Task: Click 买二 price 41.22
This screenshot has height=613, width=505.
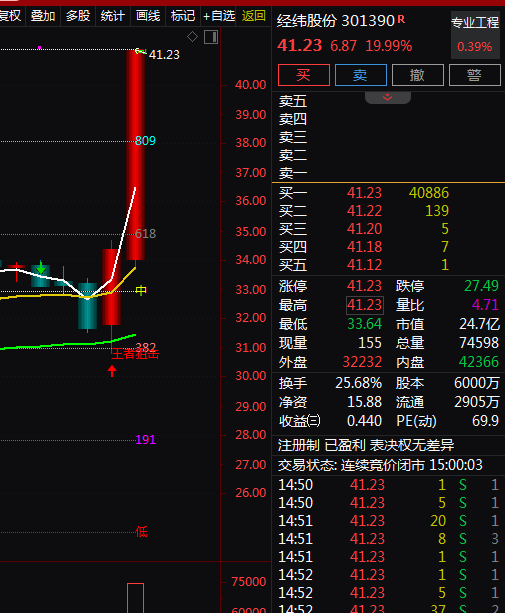Action: (364, 211)
